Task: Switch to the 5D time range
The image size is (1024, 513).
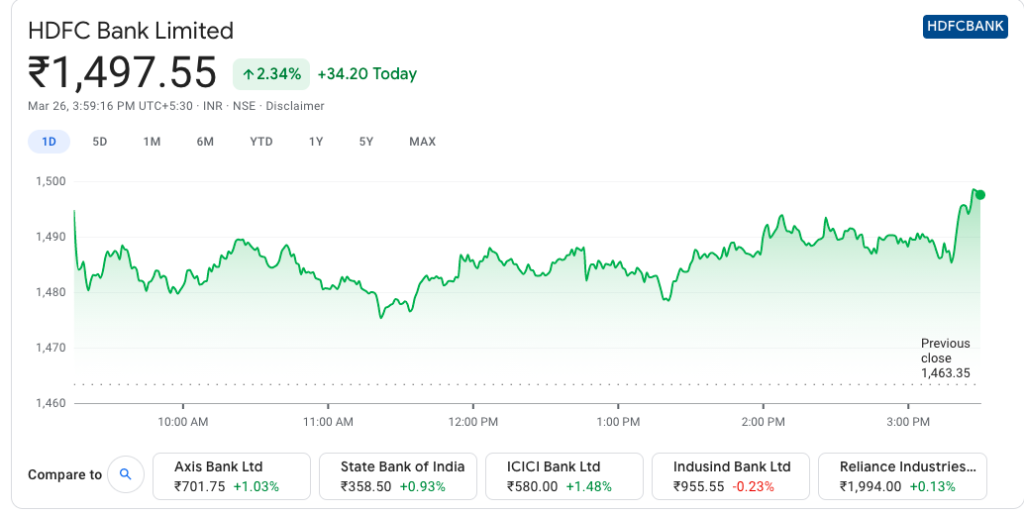Action: coord(100,142)
